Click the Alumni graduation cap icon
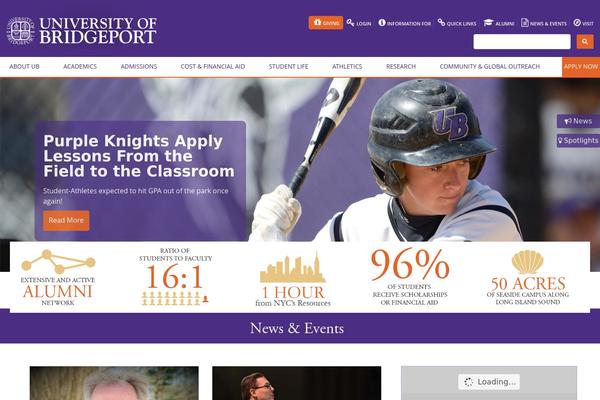 tap(488, 23)
